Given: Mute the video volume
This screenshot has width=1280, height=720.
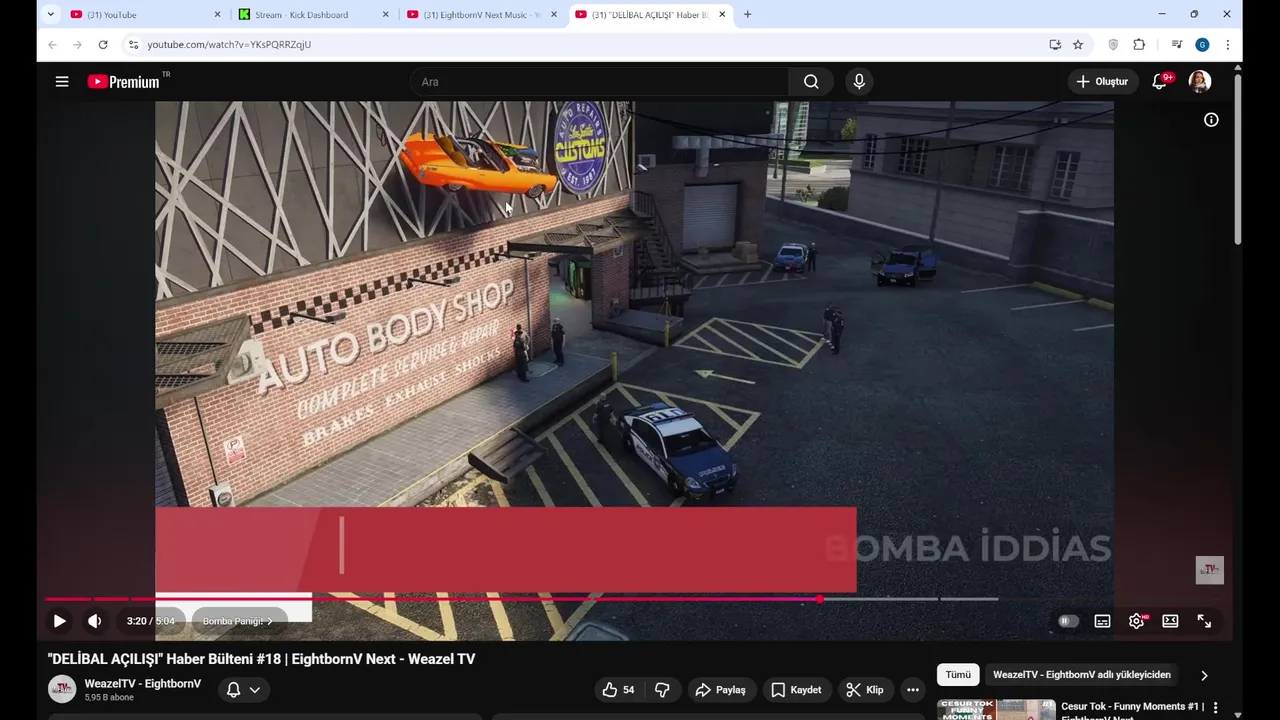Looking at the screenshot, I should pos(94,621).
